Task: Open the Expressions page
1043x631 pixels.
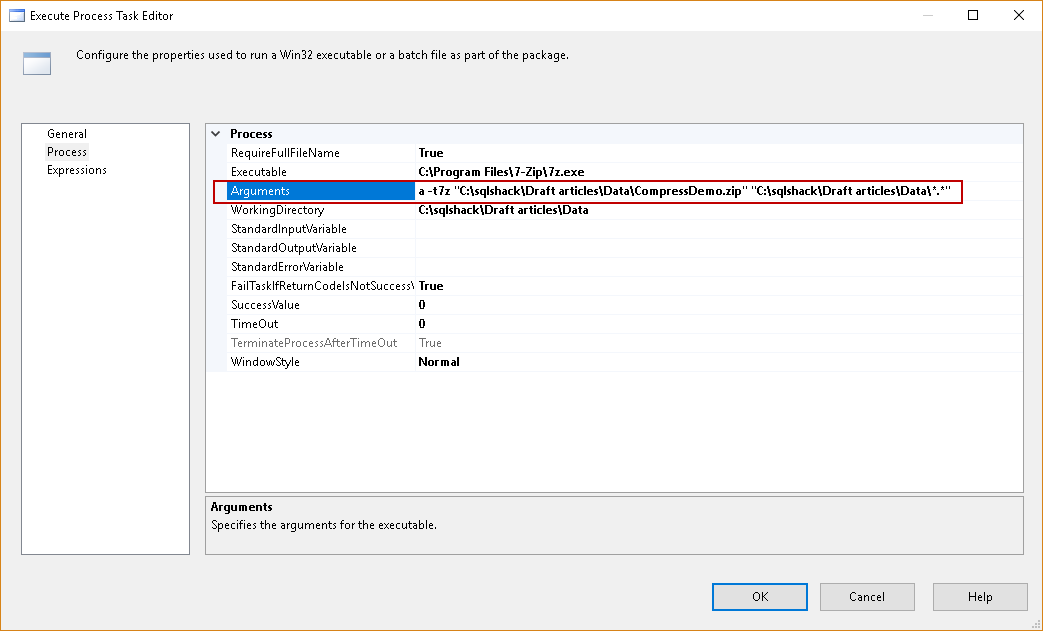Action: coord(77,170)
